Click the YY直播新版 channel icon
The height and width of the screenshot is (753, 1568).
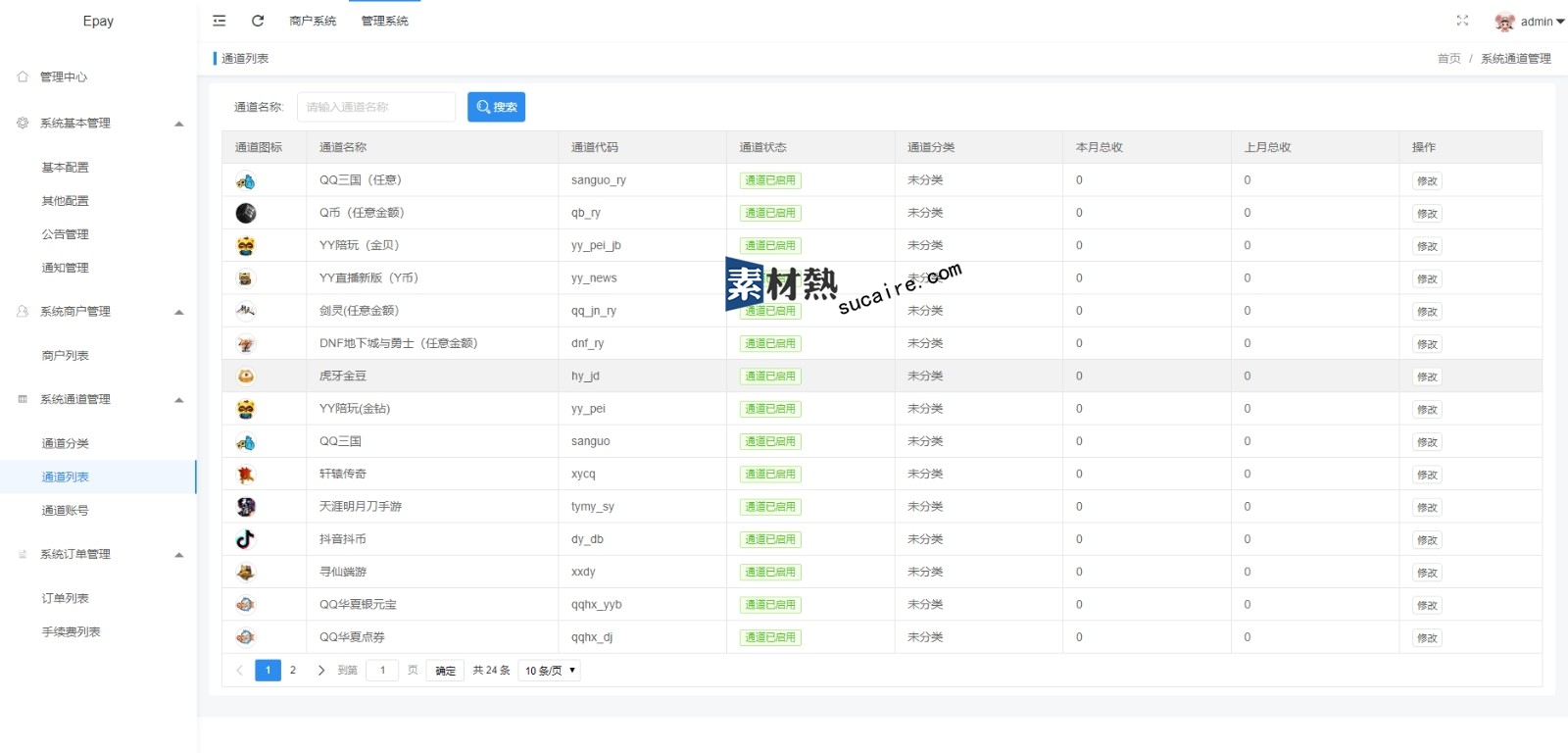(246, 278)
